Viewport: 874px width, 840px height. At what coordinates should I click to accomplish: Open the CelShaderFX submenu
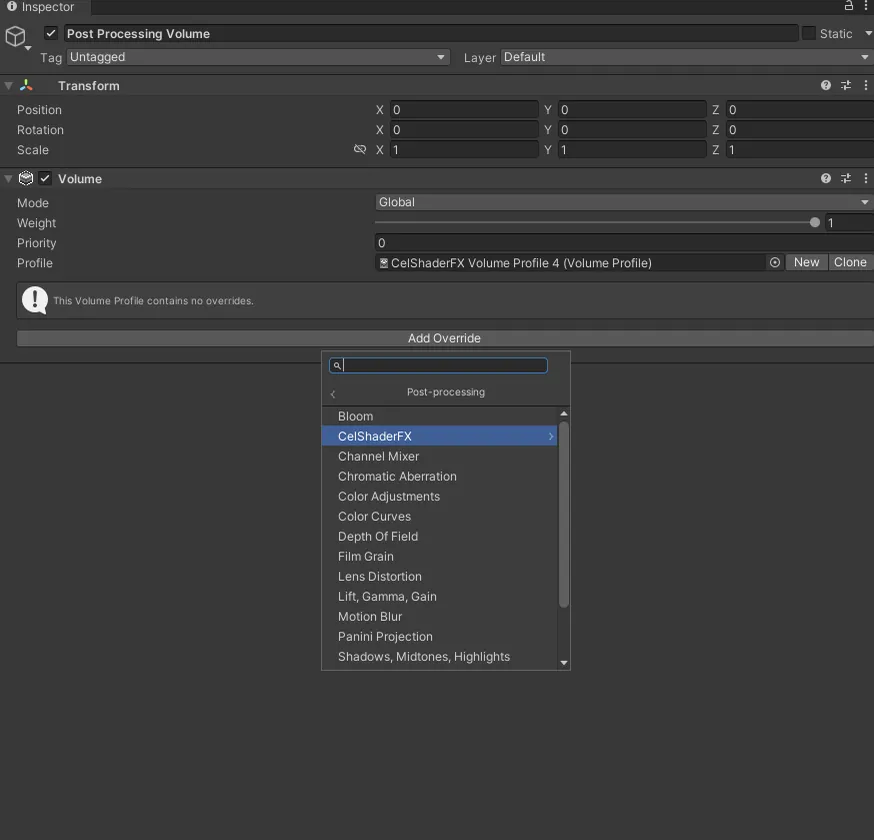(x=439, y=436)
